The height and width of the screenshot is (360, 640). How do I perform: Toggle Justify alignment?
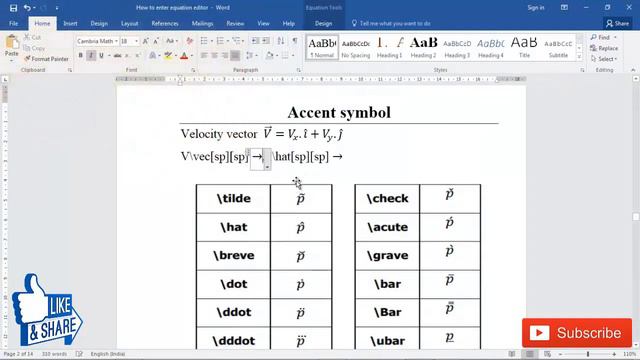235,56
